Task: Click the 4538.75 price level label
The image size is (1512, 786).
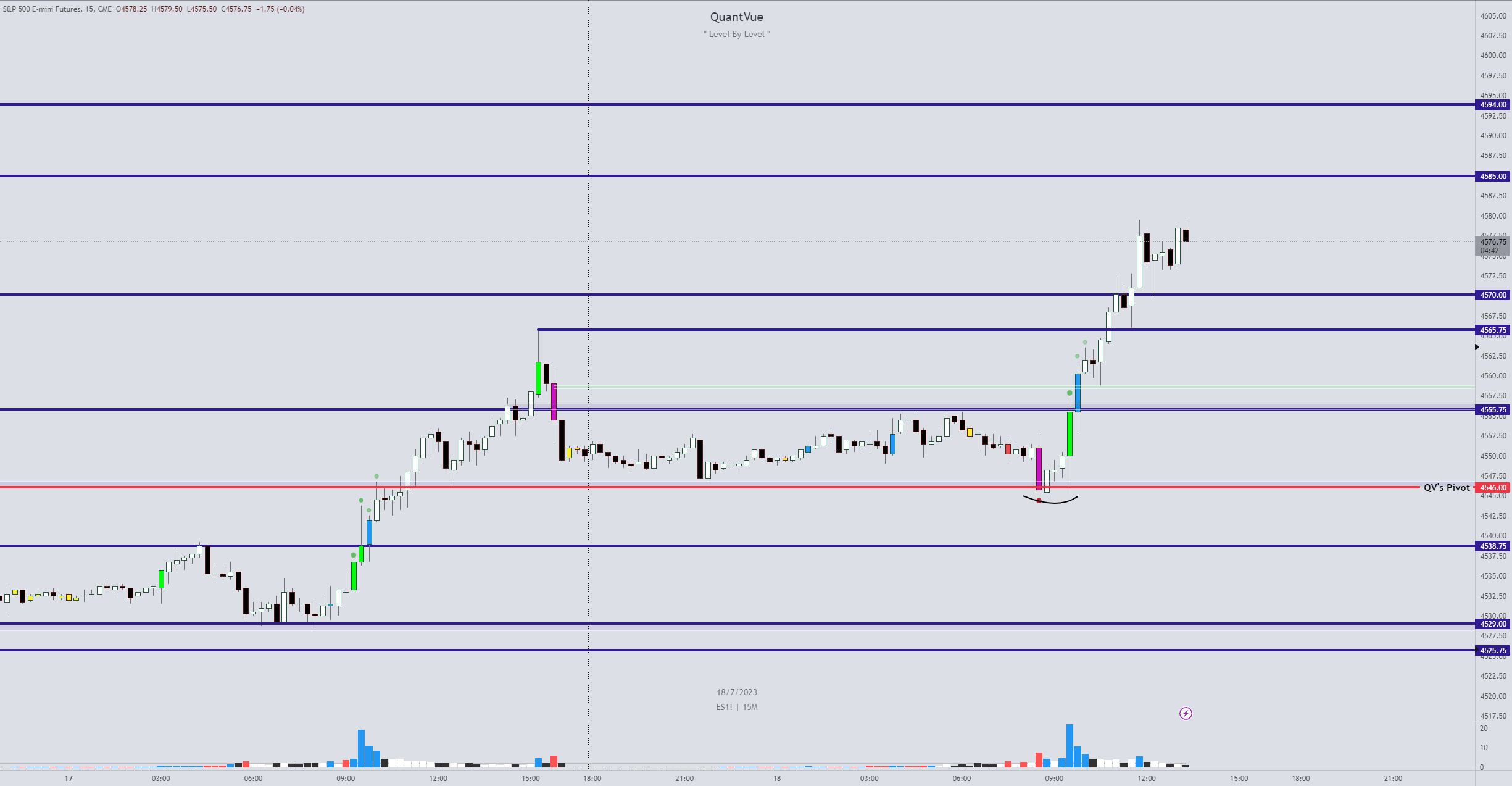Action: [x=1493, y=546]
